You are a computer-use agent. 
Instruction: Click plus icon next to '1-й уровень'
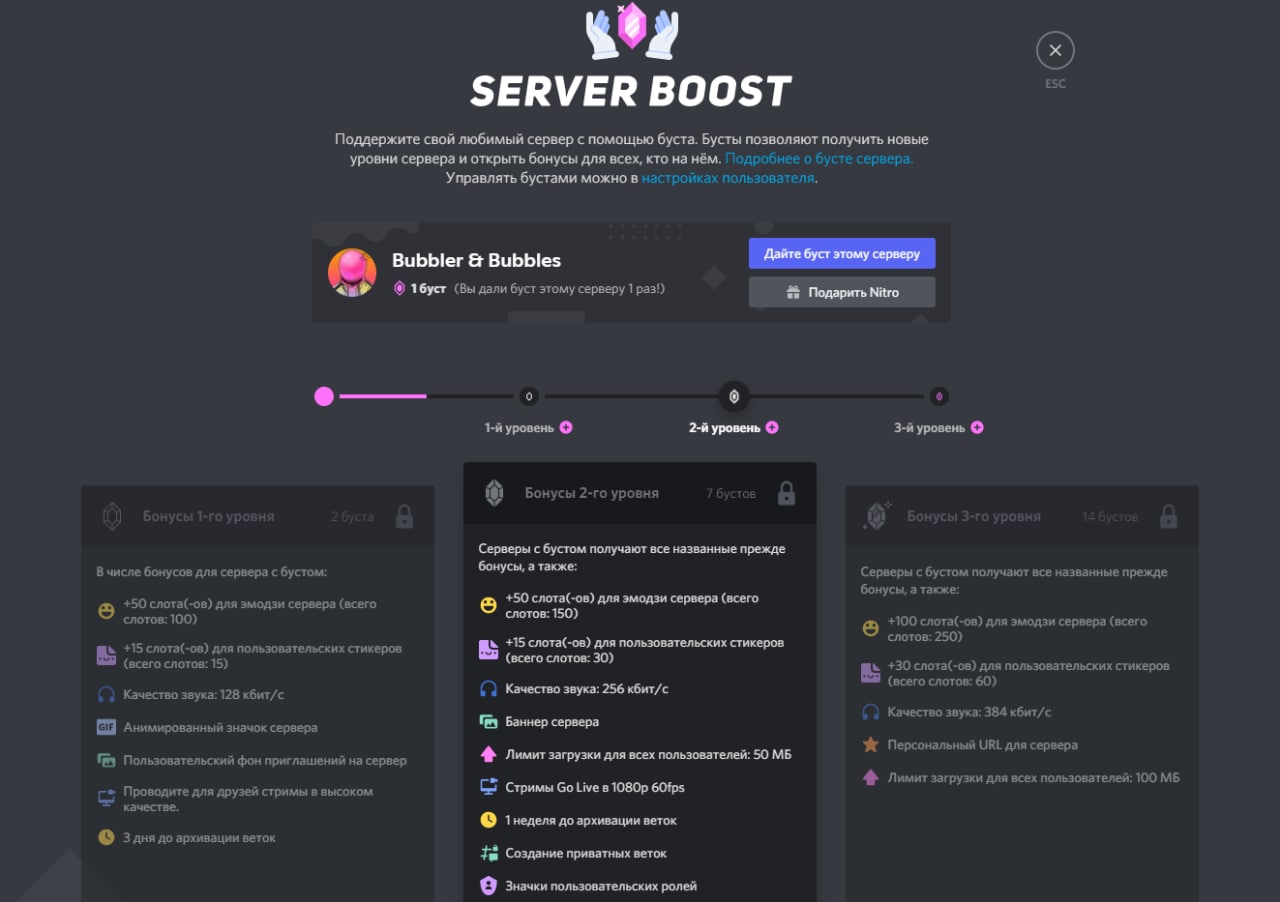pyautogui.click(x=566, y=428)
